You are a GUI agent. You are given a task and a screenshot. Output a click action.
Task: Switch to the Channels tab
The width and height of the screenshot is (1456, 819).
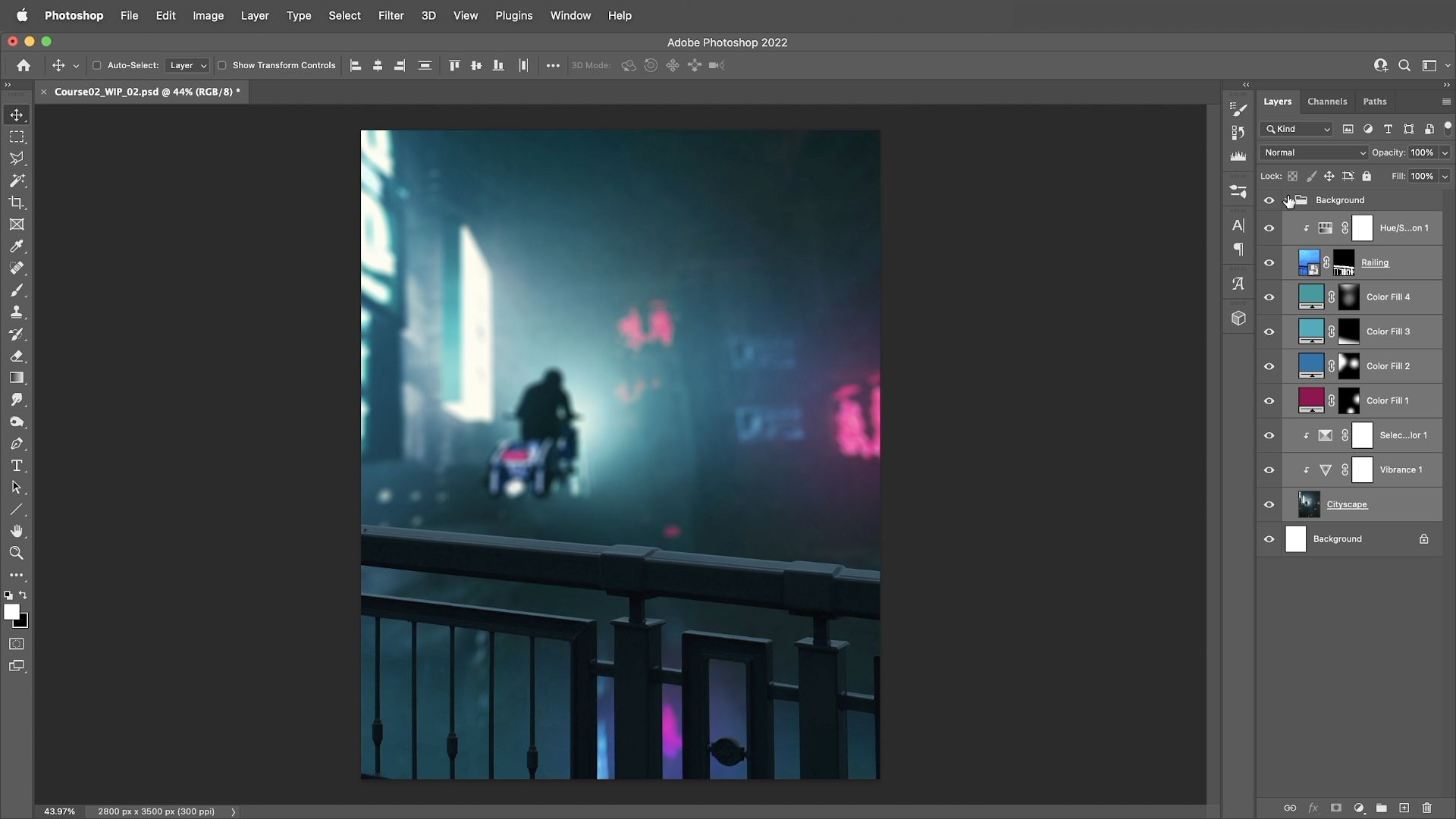click(x=1326, y=102)
